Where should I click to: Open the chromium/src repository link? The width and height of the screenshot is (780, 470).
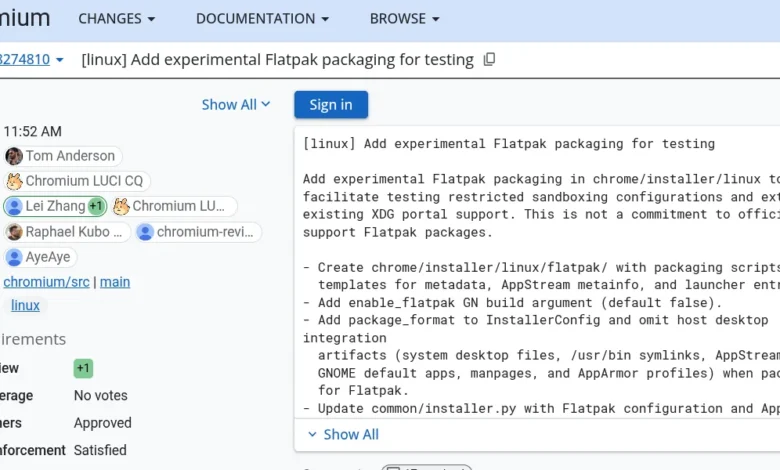[46, 282]
